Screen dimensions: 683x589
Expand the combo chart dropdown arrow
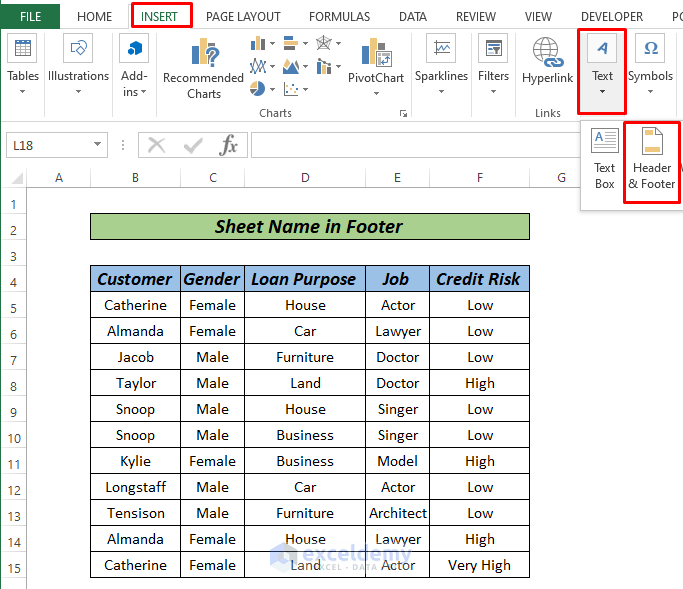point(338,67)
